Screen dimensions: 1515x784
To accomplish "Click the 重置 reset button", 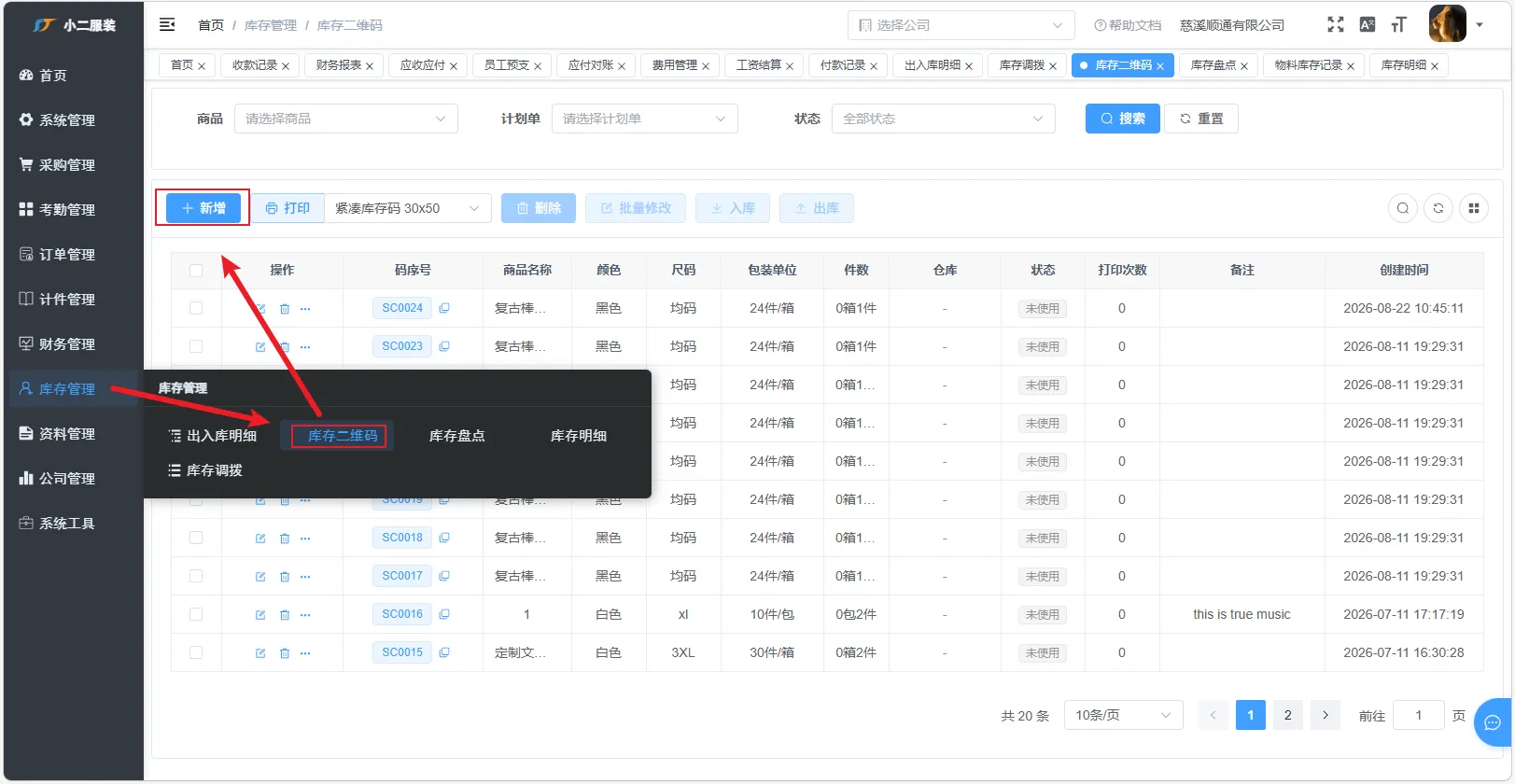I will click(x=1201, y=119).
